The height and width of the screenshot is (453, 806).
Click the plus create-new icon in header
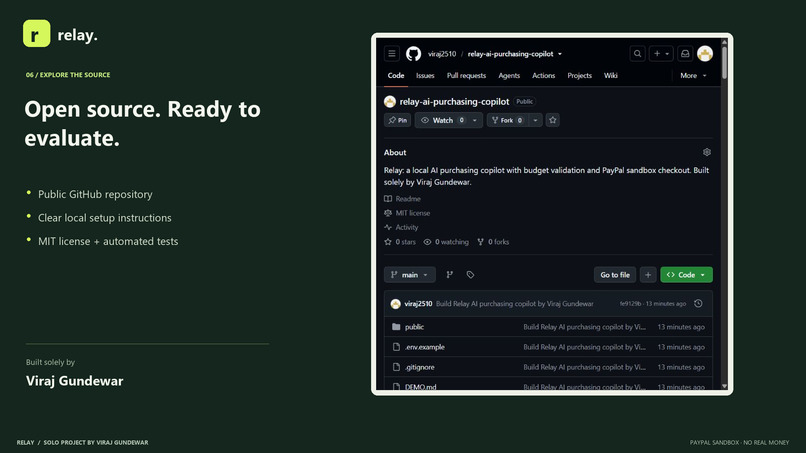point(656,53)
